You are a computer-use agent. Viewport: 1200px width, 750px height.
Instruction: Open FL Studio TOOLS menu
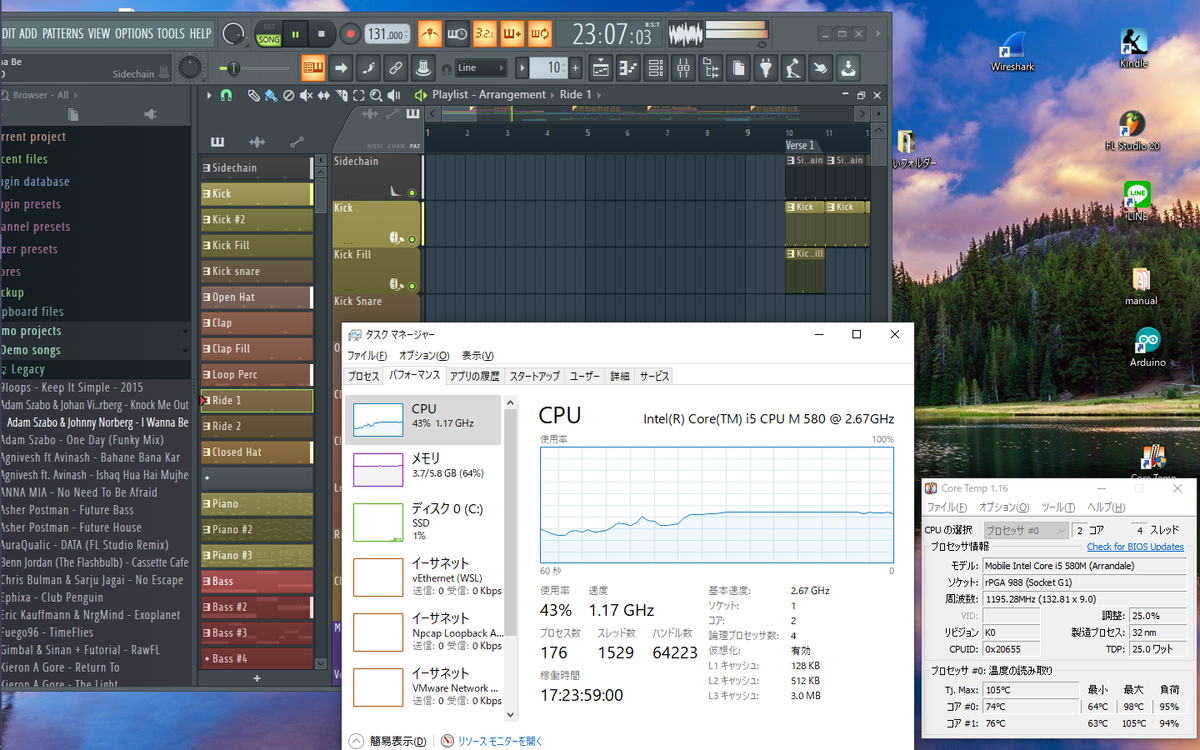click(x=171, y=33)
